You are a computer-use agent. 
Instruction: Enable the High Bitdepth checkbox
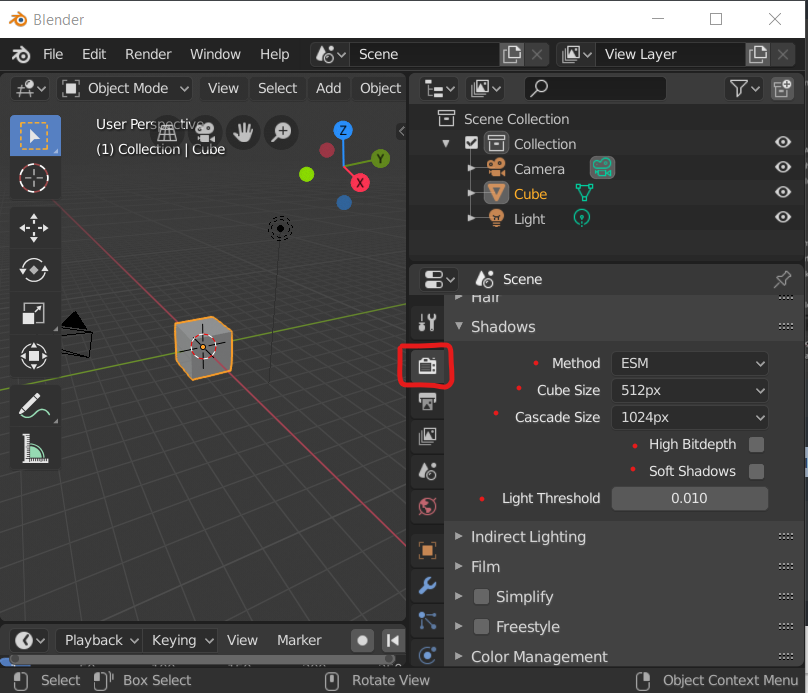[x=756, y=444]
